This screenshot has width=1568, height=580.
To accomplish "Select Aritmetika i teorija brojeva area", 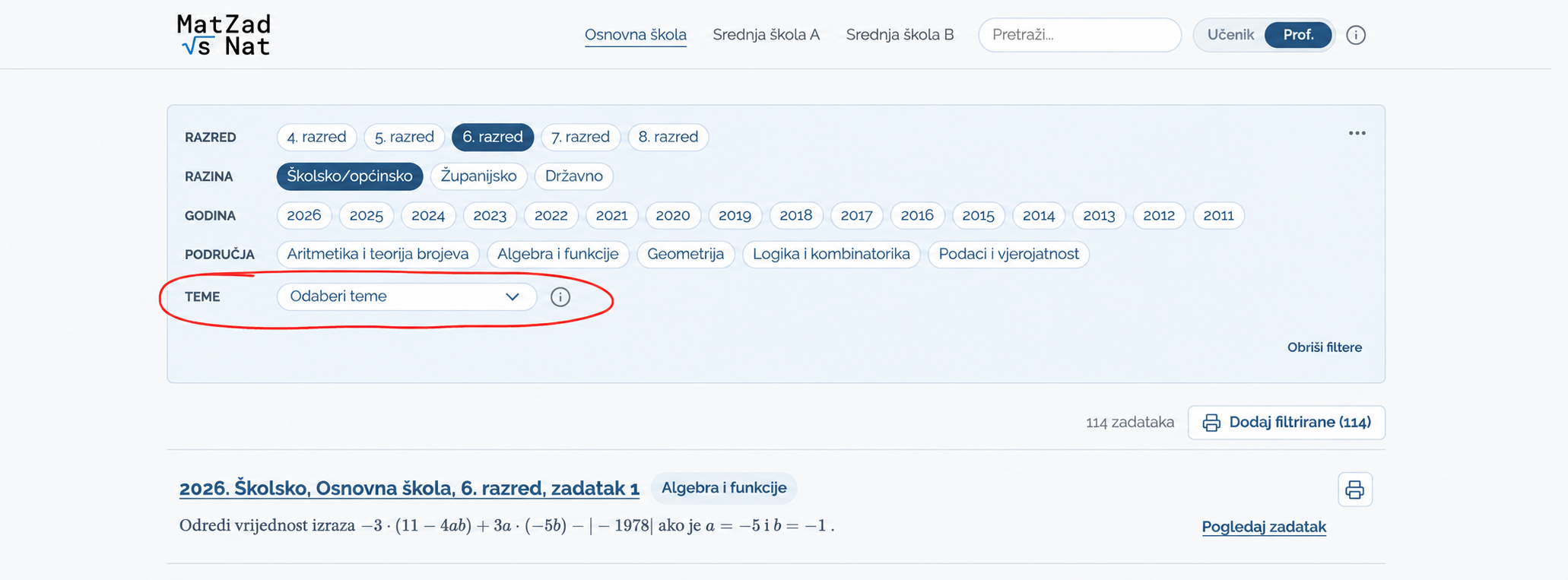I will tap(378, 254).
